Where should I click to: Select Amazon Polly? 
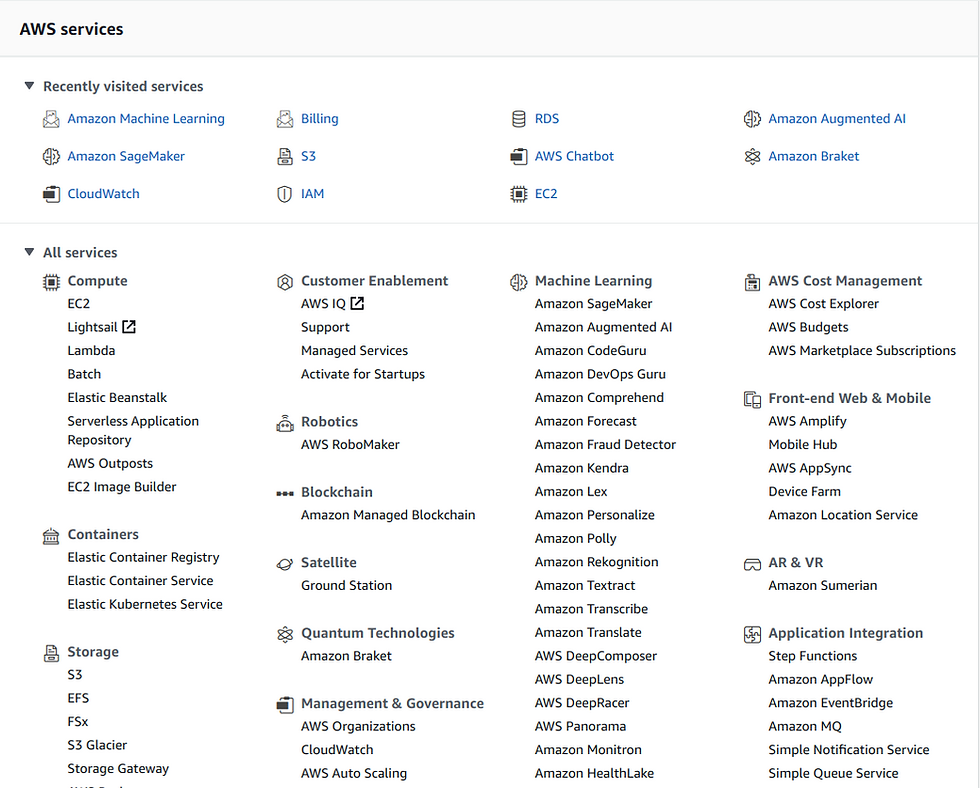[576, 539]
